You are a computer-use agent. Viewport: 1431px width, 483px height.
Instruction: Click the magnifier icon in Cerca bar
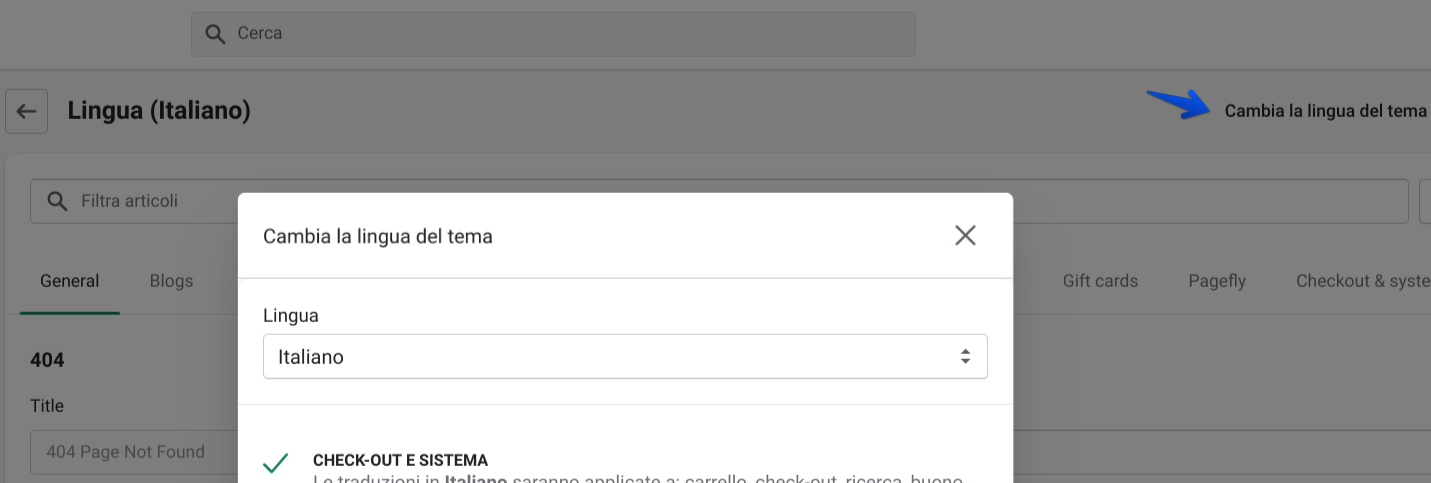coord(215,34)
